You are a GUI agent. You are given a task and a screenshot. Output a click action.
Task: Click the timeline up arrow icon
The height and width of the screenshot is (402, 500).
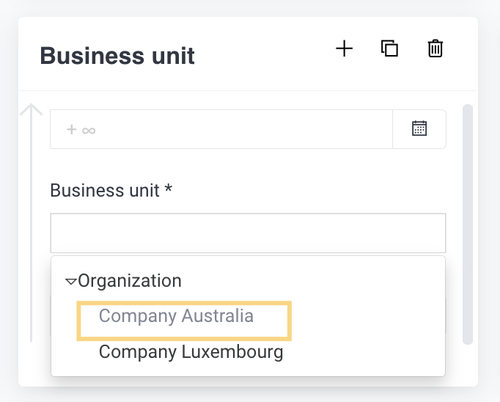[31, 110]
